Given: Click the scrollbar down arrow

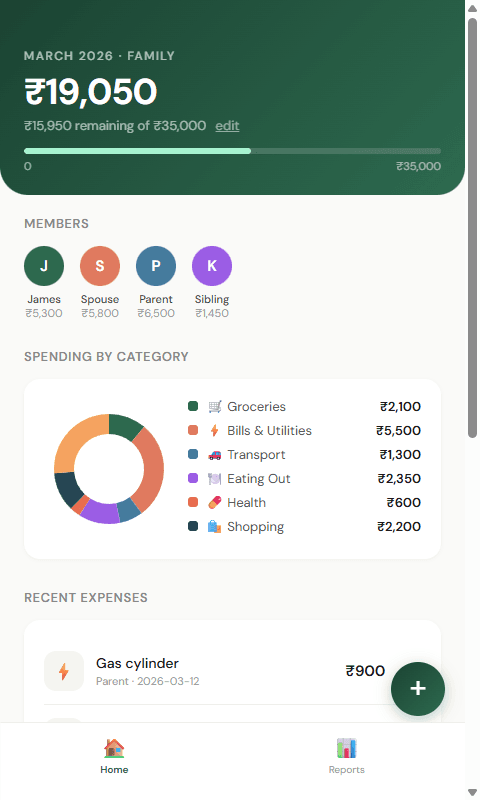Looking at the screenshot, I should (x=472, y=792).
